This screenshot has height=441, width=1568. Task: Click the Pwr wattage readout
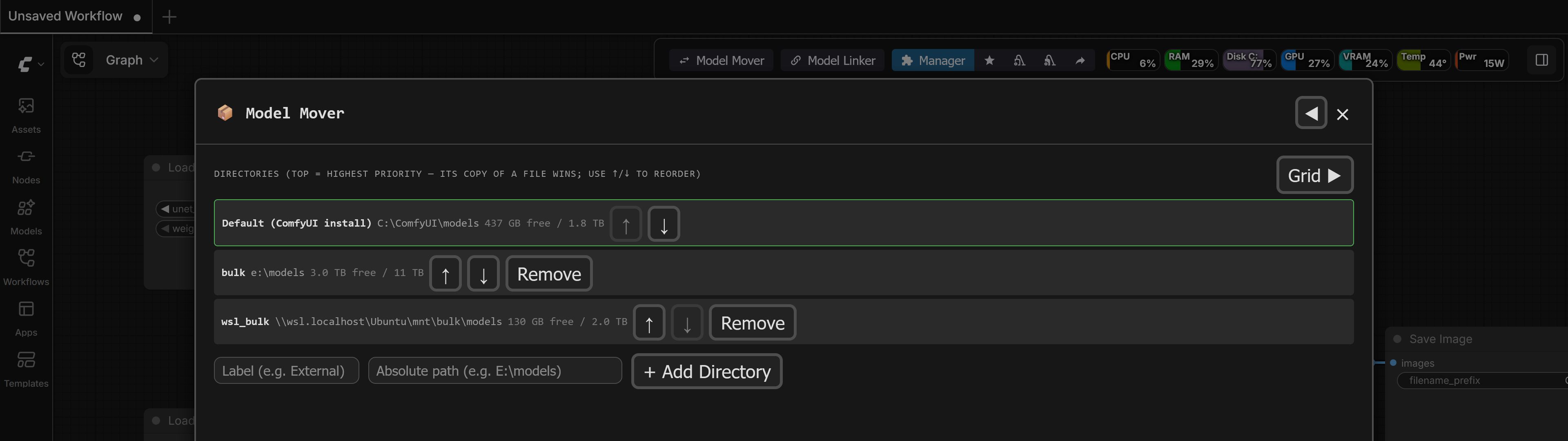click(x=1481, y=60)
